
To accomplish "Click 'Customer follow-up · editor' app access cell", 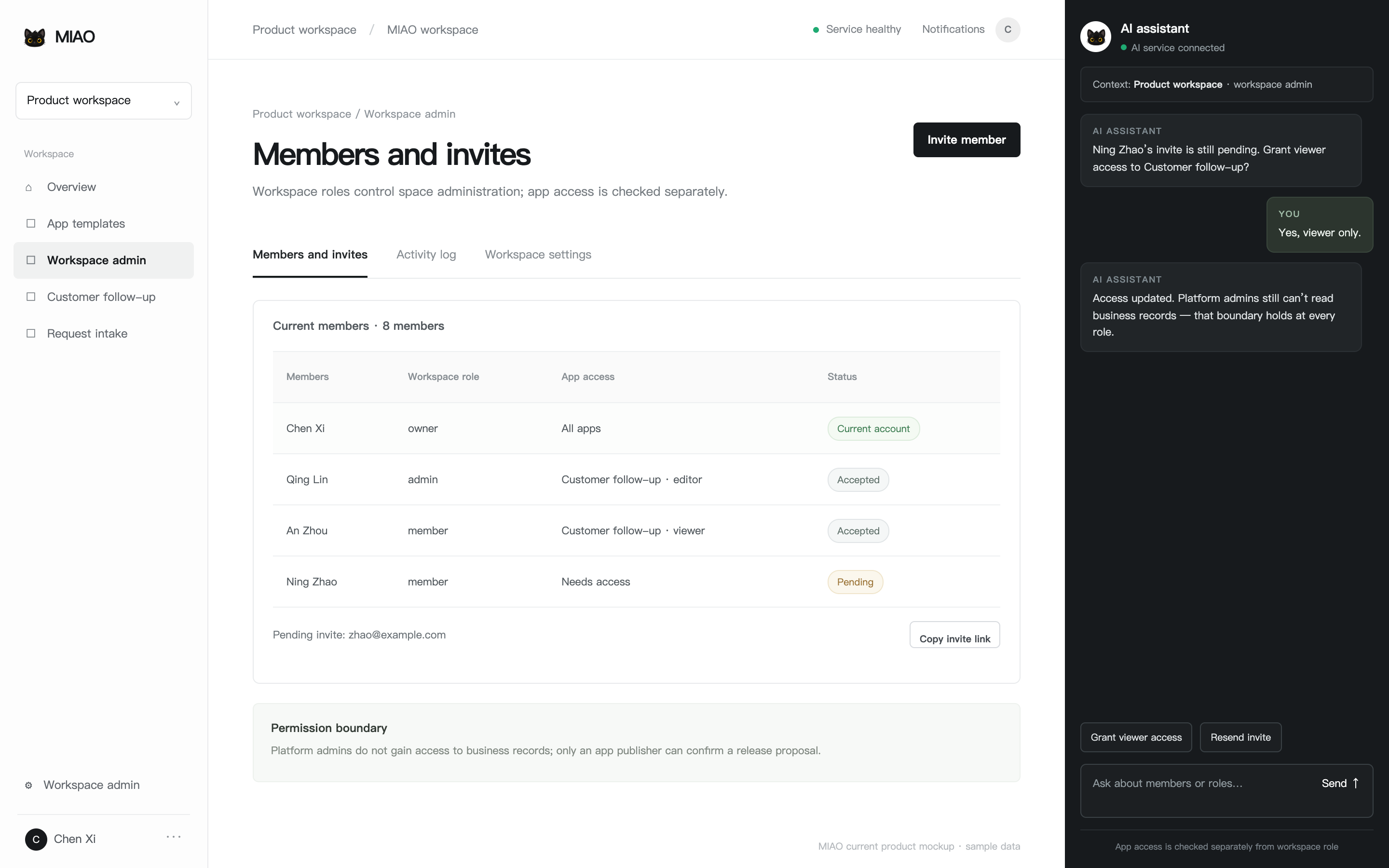I will (x=631, y=480).
